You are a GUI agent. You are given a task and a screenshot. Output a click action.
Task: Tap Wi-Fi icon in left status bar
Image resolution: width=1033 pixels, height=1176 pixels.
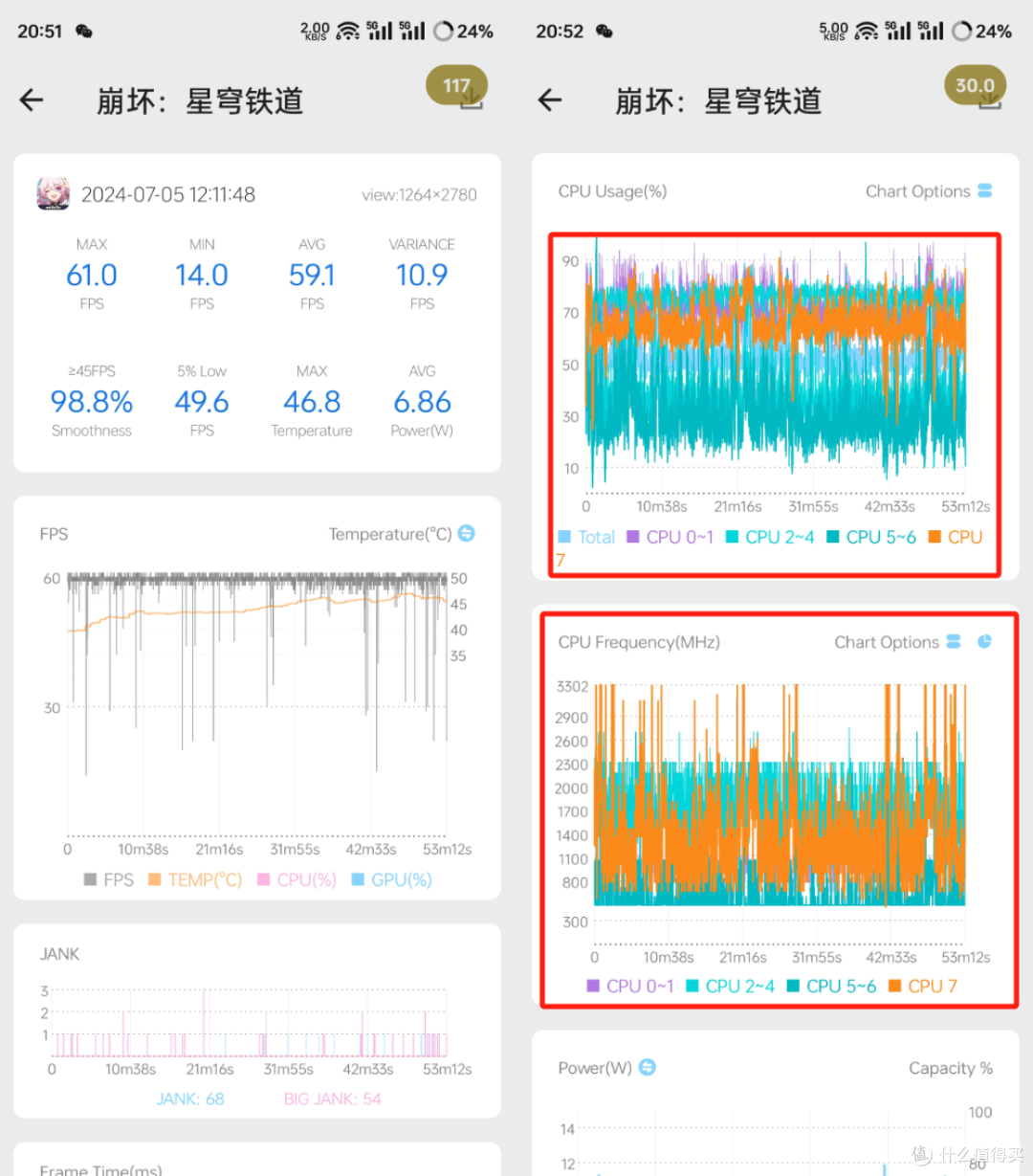(348, 32)
